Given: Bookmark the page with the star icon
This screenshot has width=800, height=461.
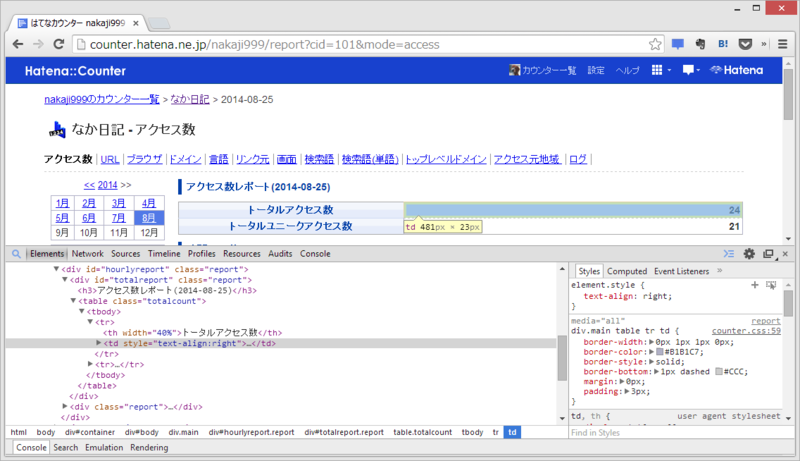Looking at the screenshot, I should (x=655, y=44).
